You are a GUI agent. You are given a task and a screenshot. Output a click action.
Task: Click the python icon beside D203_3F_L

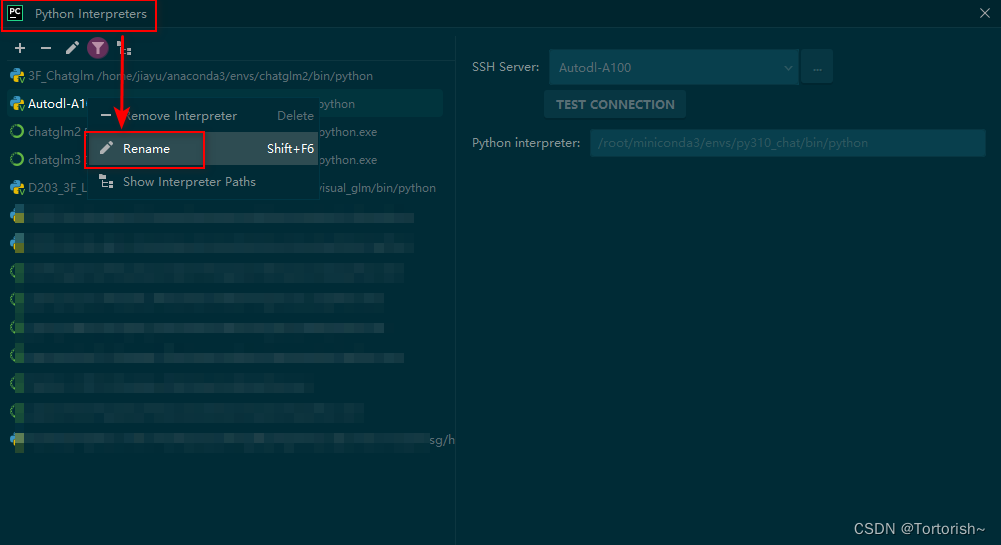pyautogui.click(x=17, y=188)
